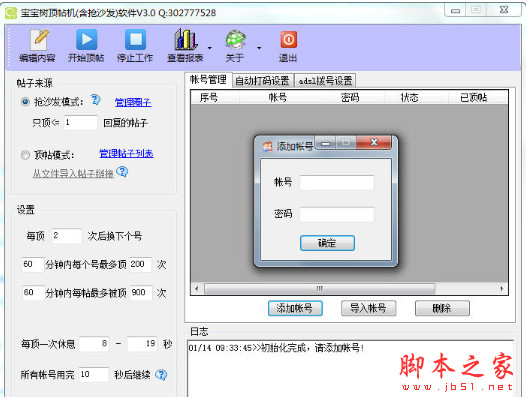This screenshot has width=526, height=398.
Task: Click the account list right scroll arrow
Action: [502, 289]
